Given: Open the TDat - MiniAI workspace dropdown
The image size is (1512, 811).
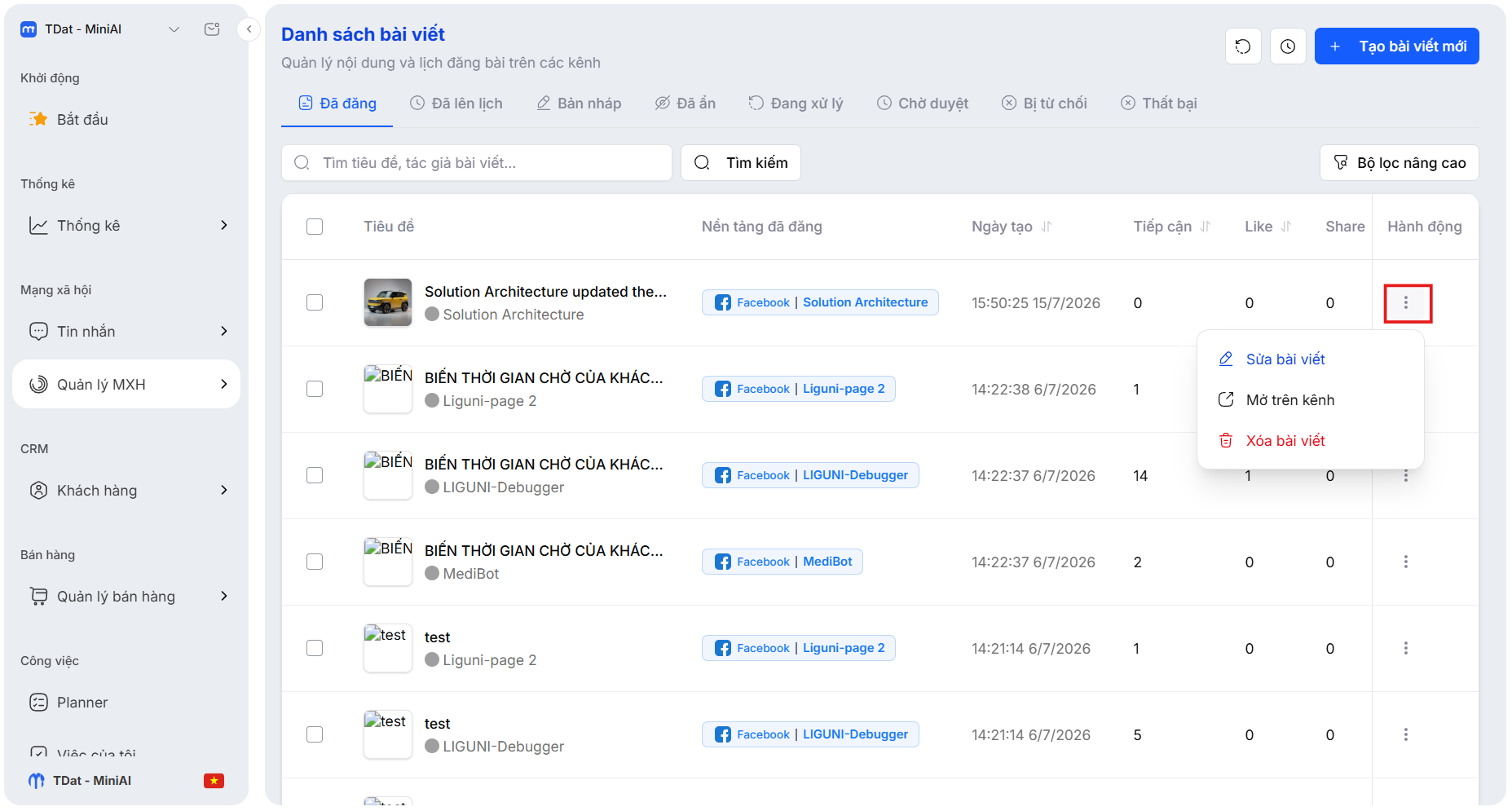Looking at the screenshot, I should [x=174, y=29].
